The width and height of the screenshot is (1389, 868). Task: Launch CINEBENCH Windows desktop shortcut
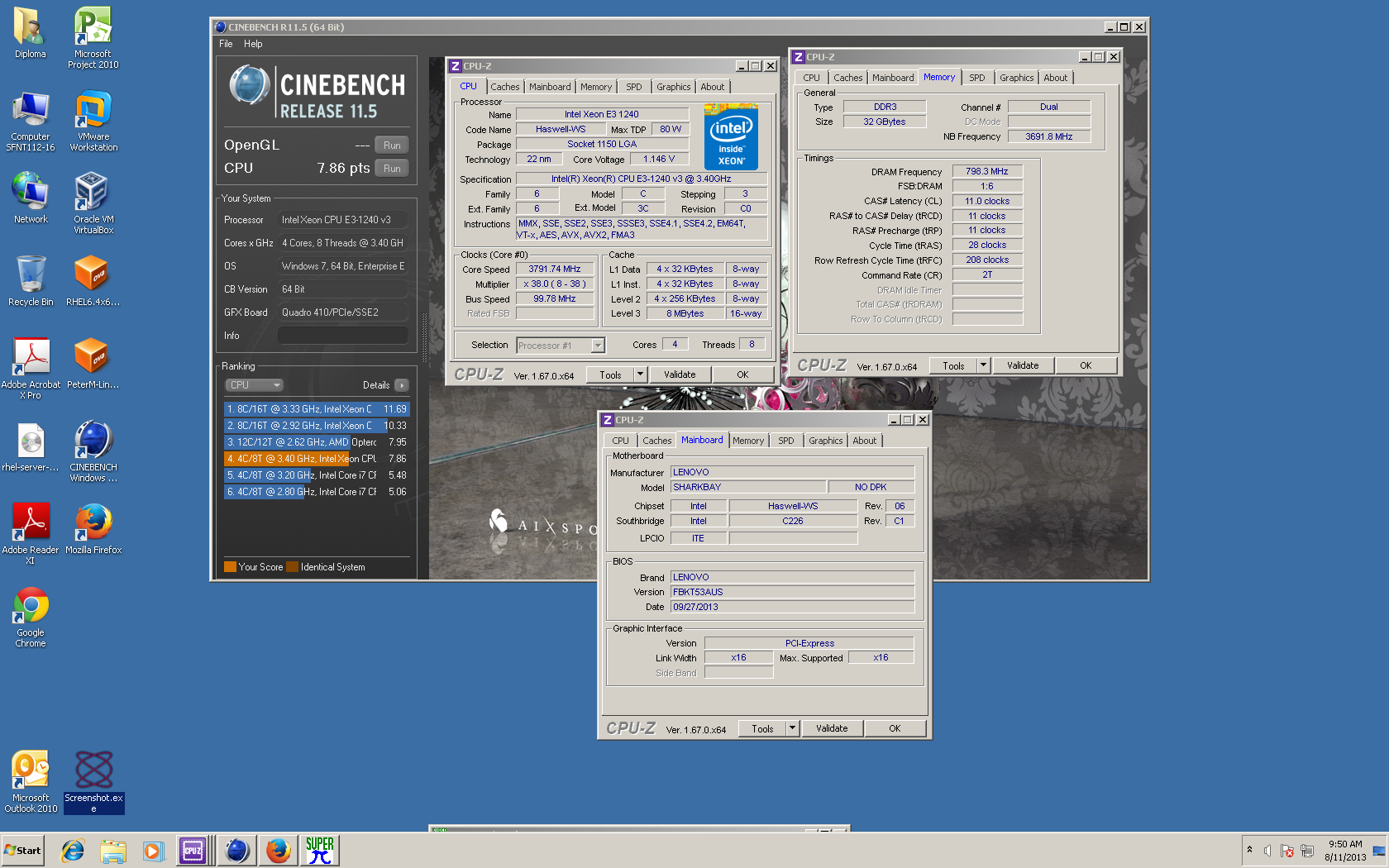pyautogui.click(x=93, y=451)
